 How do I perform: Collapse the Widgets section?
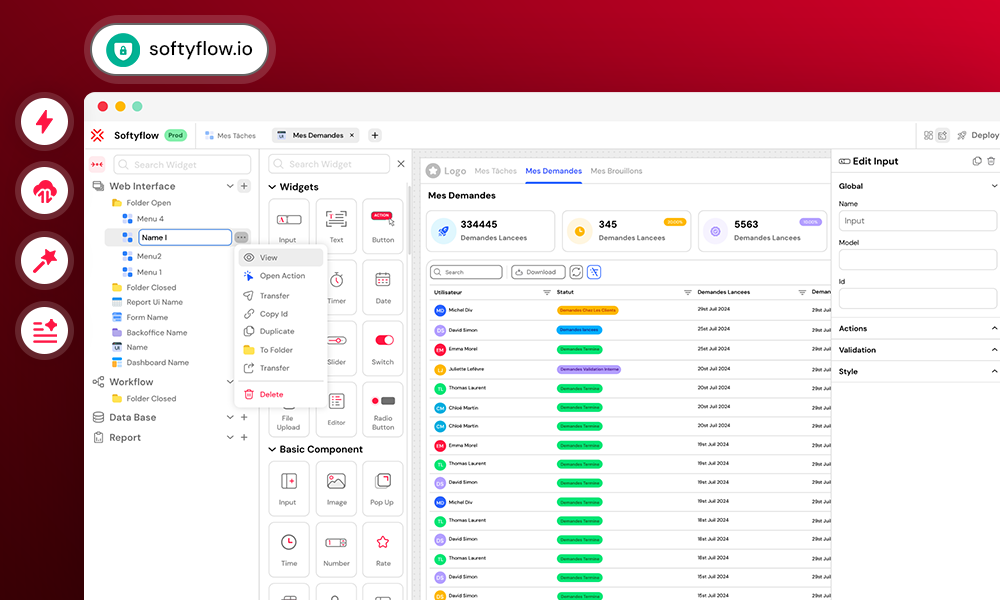(272, 187)
